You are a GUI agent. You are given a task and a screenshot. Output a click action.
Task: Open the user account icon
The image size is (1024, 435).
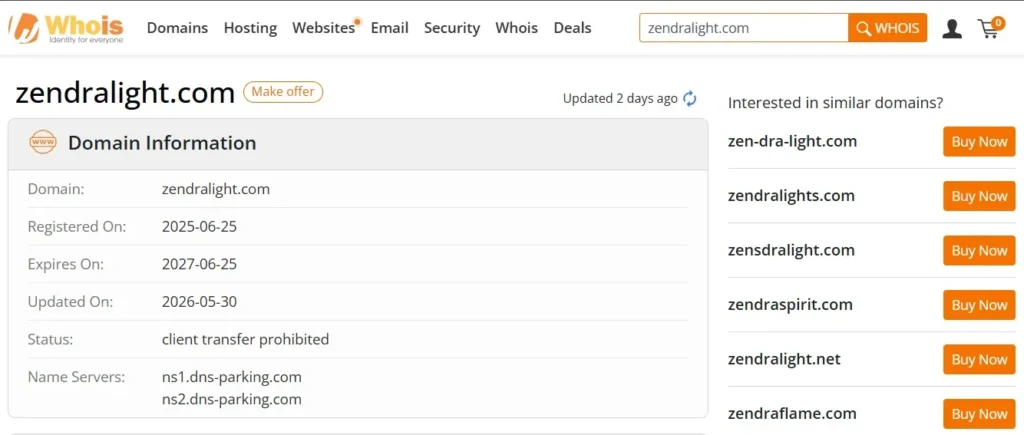point(952,28)
